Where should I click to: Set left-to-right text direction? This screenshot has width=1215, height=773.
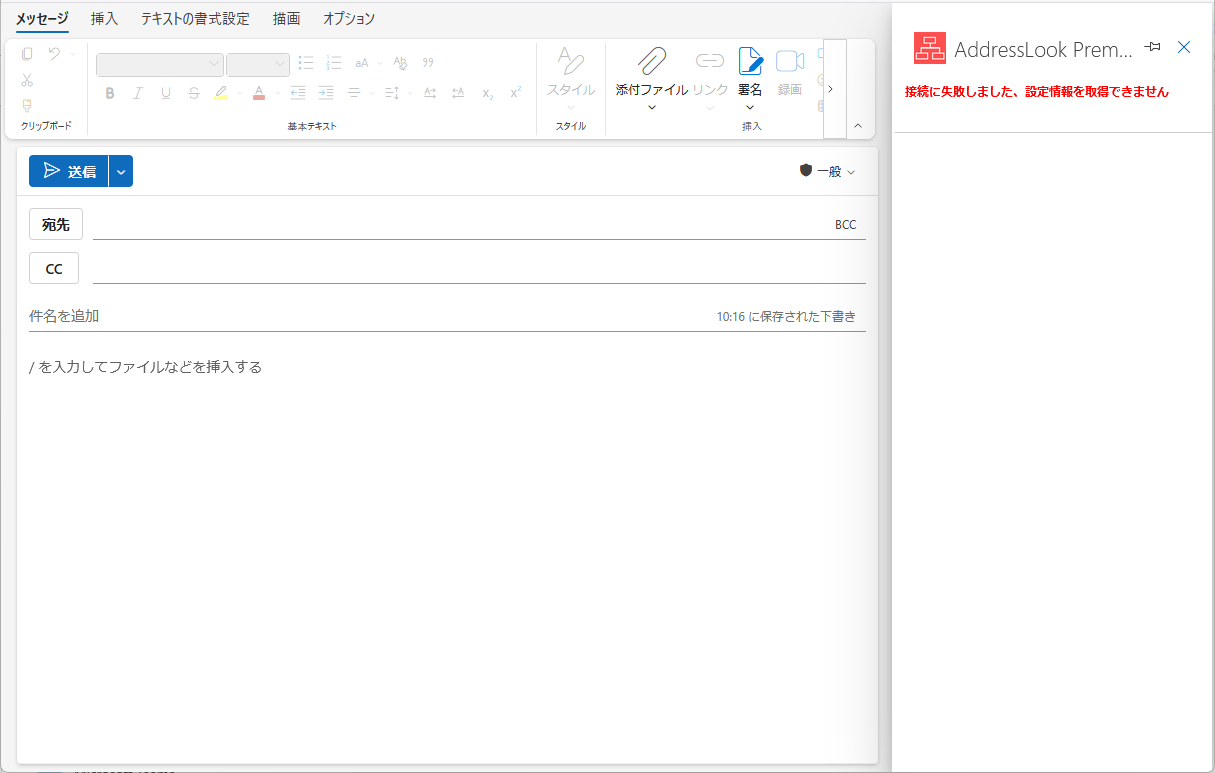click(x=429, y=93)
